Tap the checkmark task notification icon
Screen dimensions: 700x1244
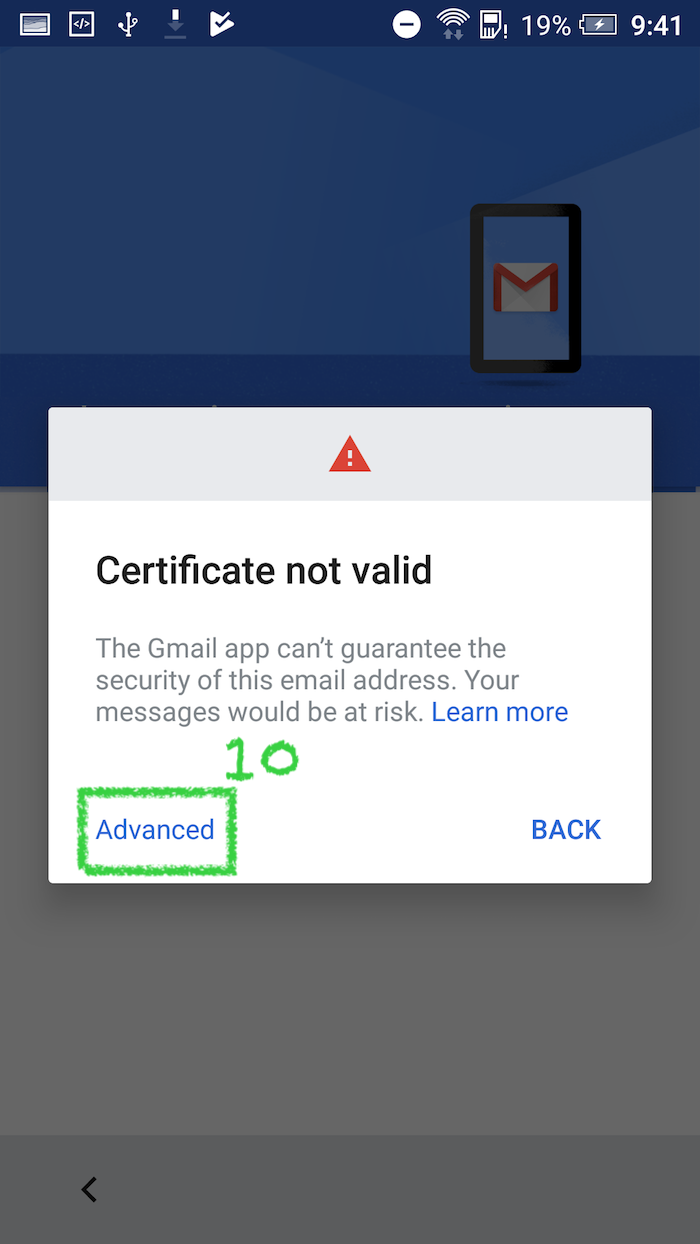click(221, 24)
